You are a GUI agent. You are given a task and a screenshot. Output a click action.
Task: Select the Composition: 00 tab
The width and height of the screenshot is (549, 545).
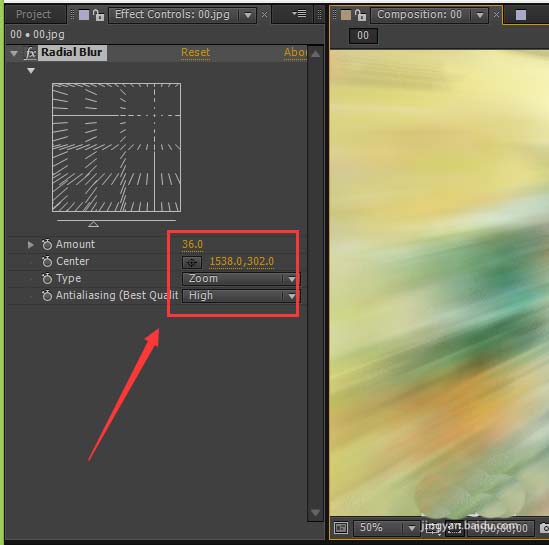(x=419, y=15)
